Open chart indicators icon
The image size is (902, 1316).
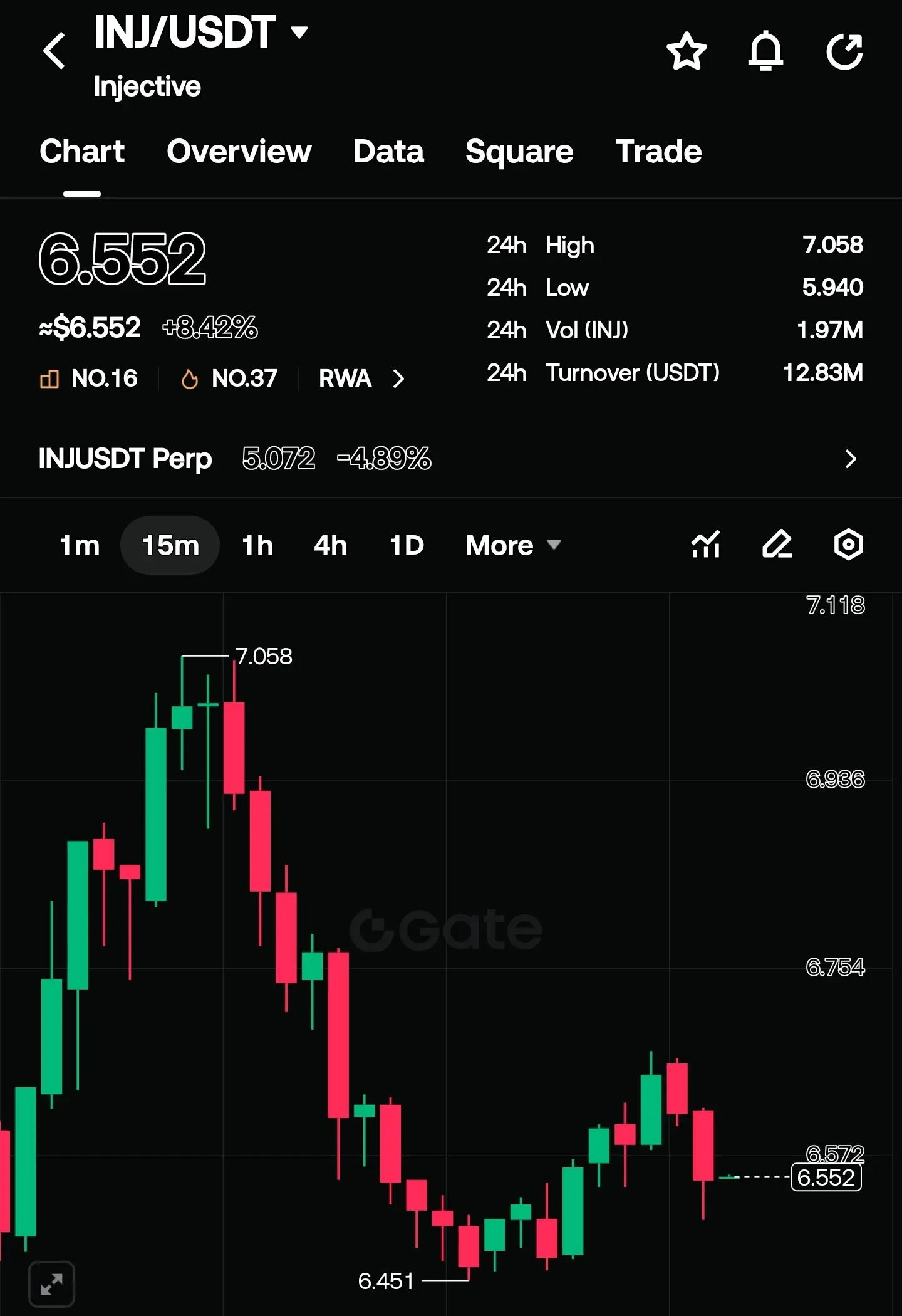tap(706, 544)
